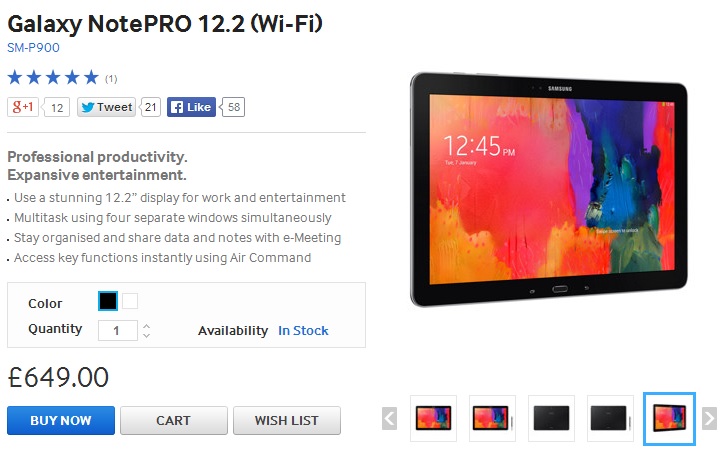
Task: Select the third thumbnail showing tablet back
Action: (x=551, y=418)
